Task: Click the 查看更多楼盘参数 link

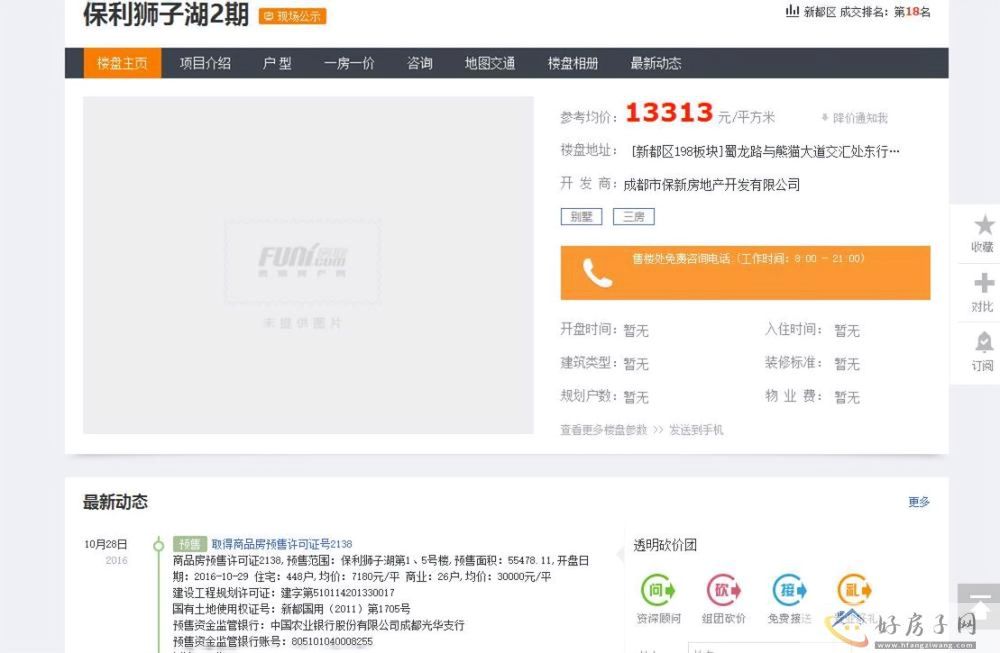Action: pos(603,430)
